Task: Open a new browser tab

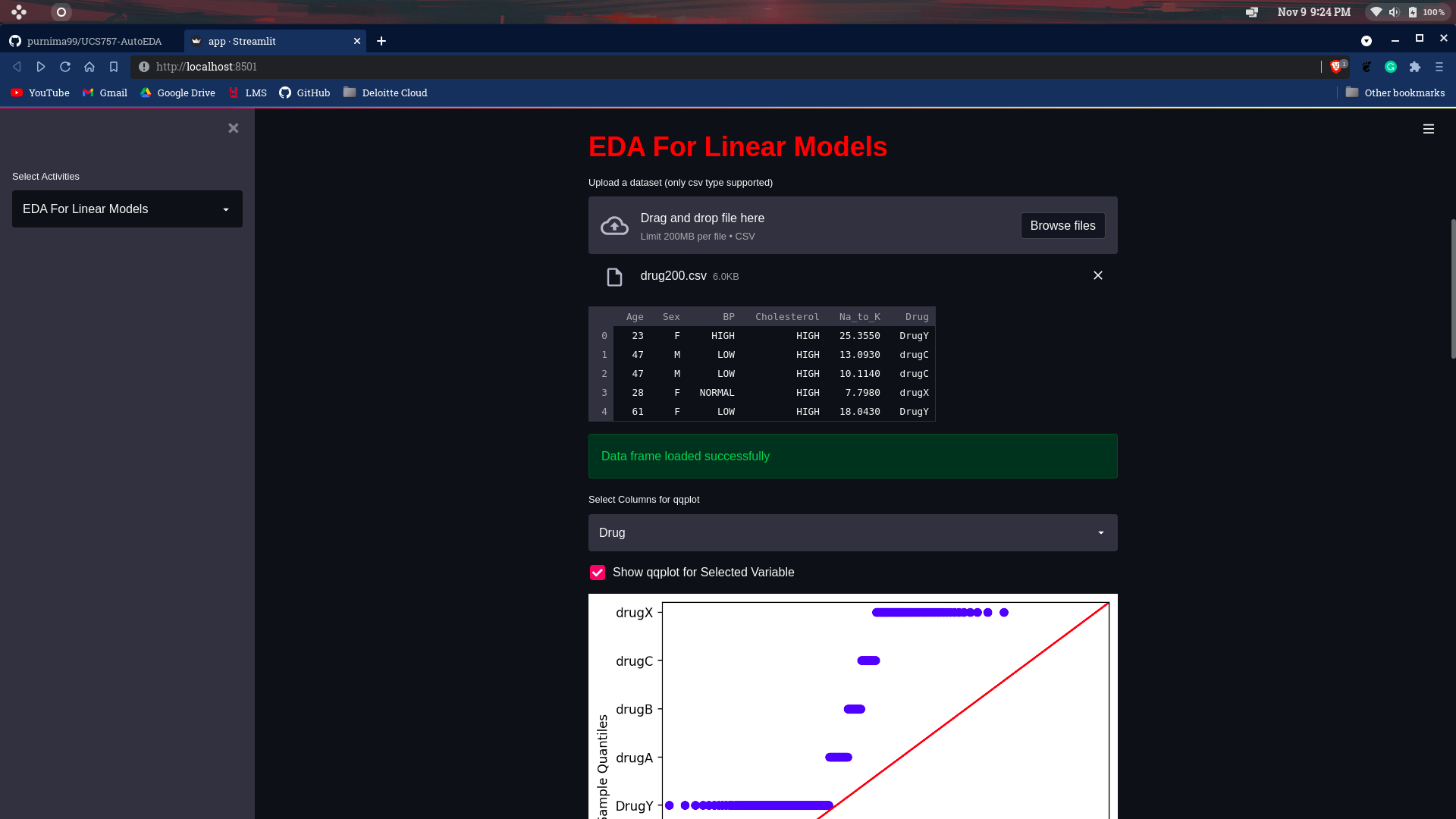Action: [381, 41]
